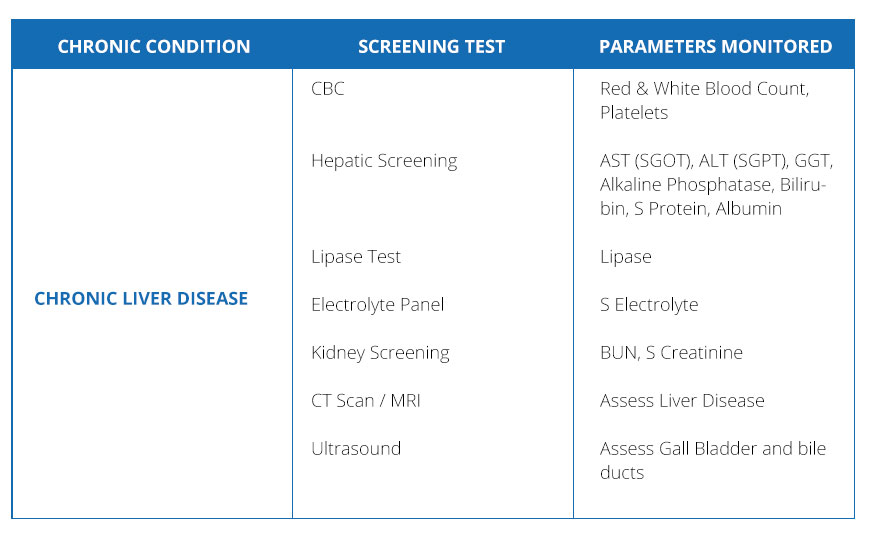Viewport: 870px width, 540px height.
Task: Click the Lipase Test entry
Action: pos(356,256)
